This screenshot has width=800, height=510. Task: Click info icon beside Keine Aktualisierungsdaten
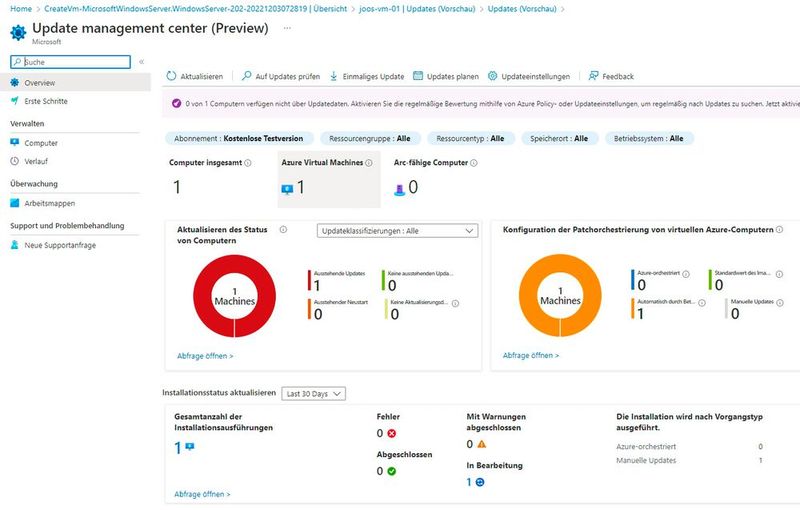point(455,303)
